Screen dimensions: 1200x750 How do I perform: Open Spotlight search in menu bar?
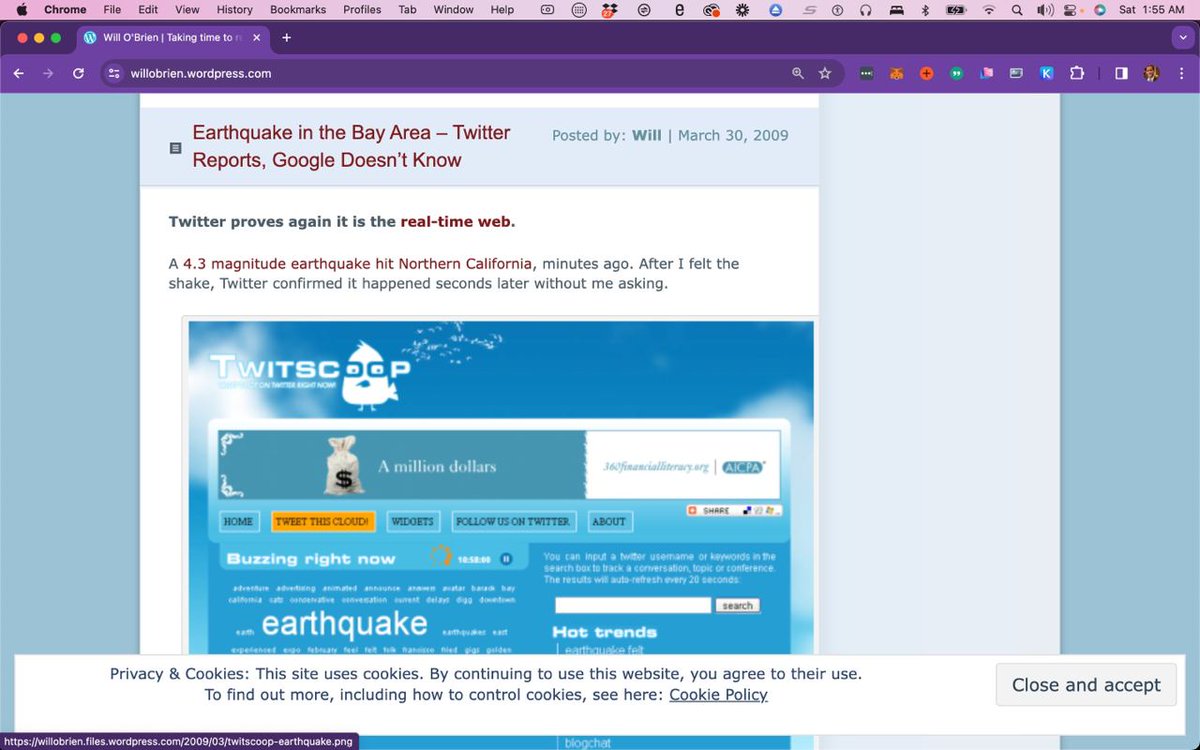[1017, 10]
